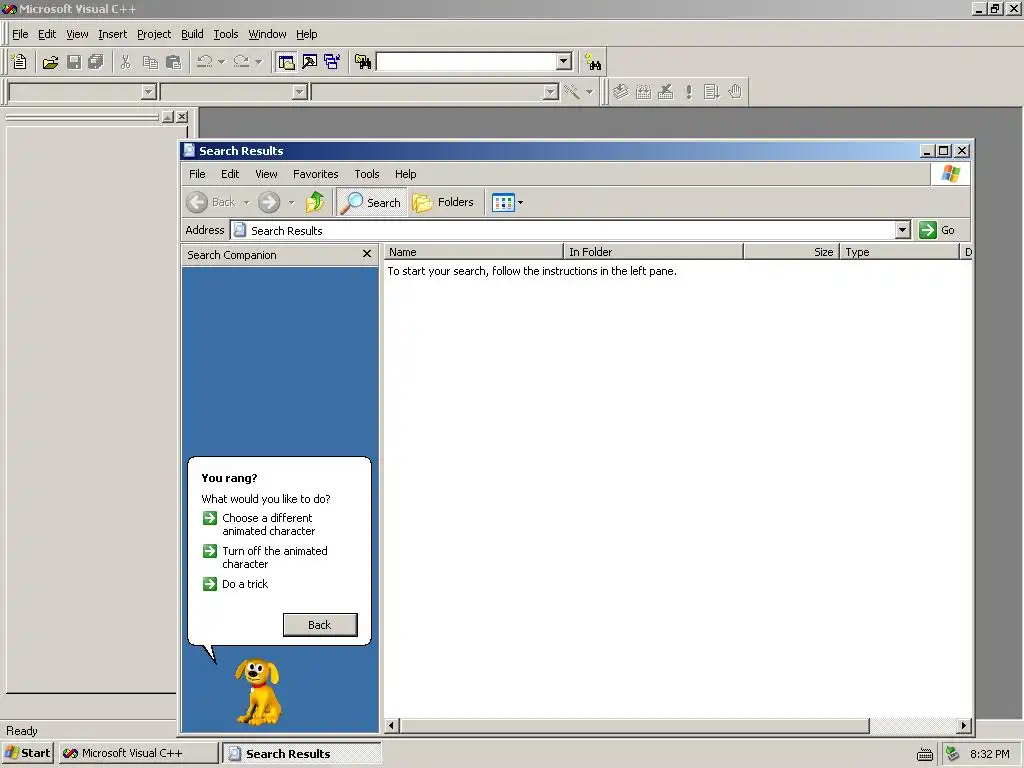The width and height of the screenshot is (1024, 768).
Task: Select Choose a different animated character
Action: tap(268, 524)
